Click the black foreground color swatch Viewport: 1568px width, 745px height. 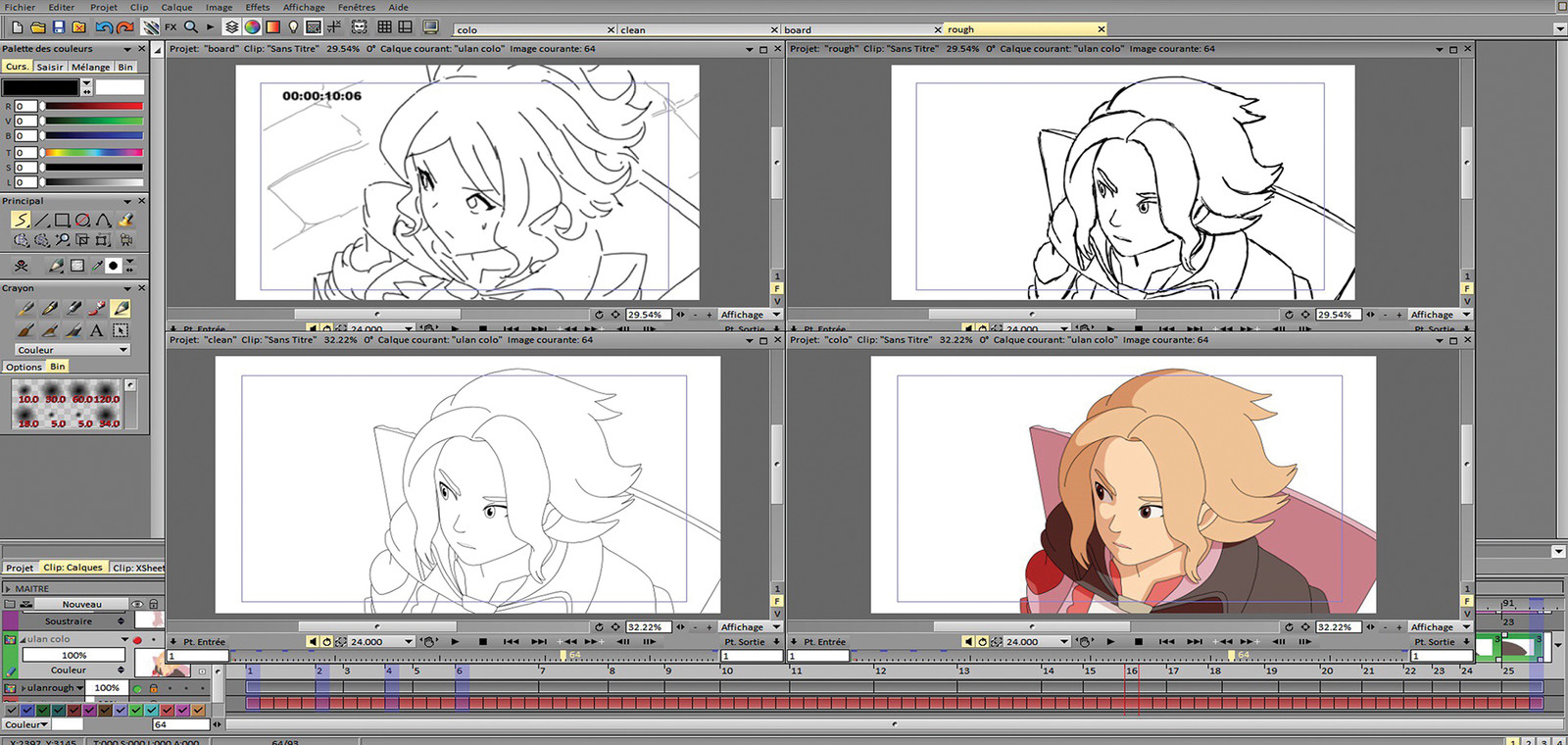click(x=41, y=87)
